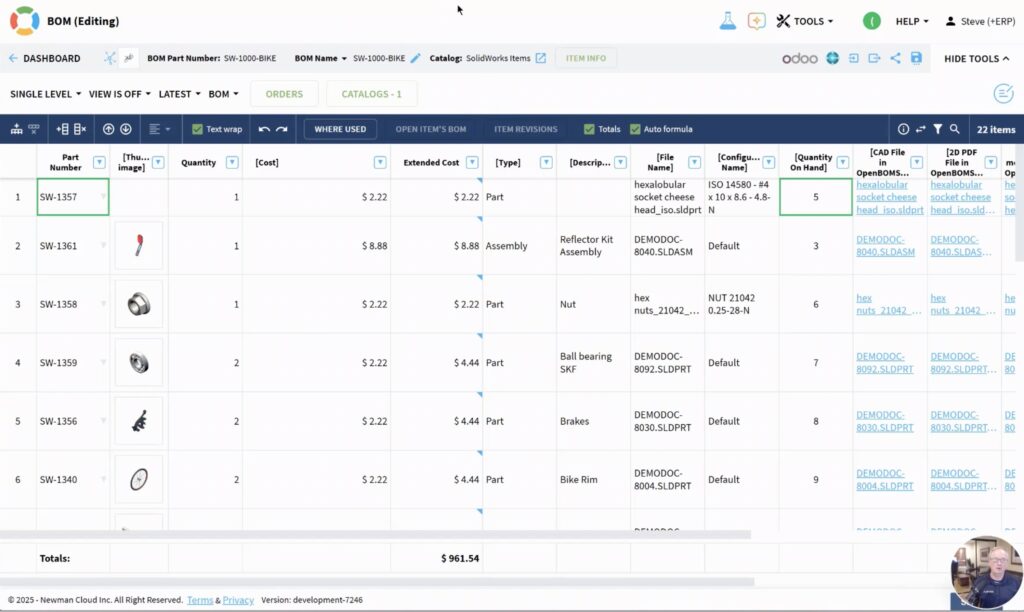Click the swap arrows icon in grid toolbar
The height and width of the screenshot is (612, 1024).
920,129
